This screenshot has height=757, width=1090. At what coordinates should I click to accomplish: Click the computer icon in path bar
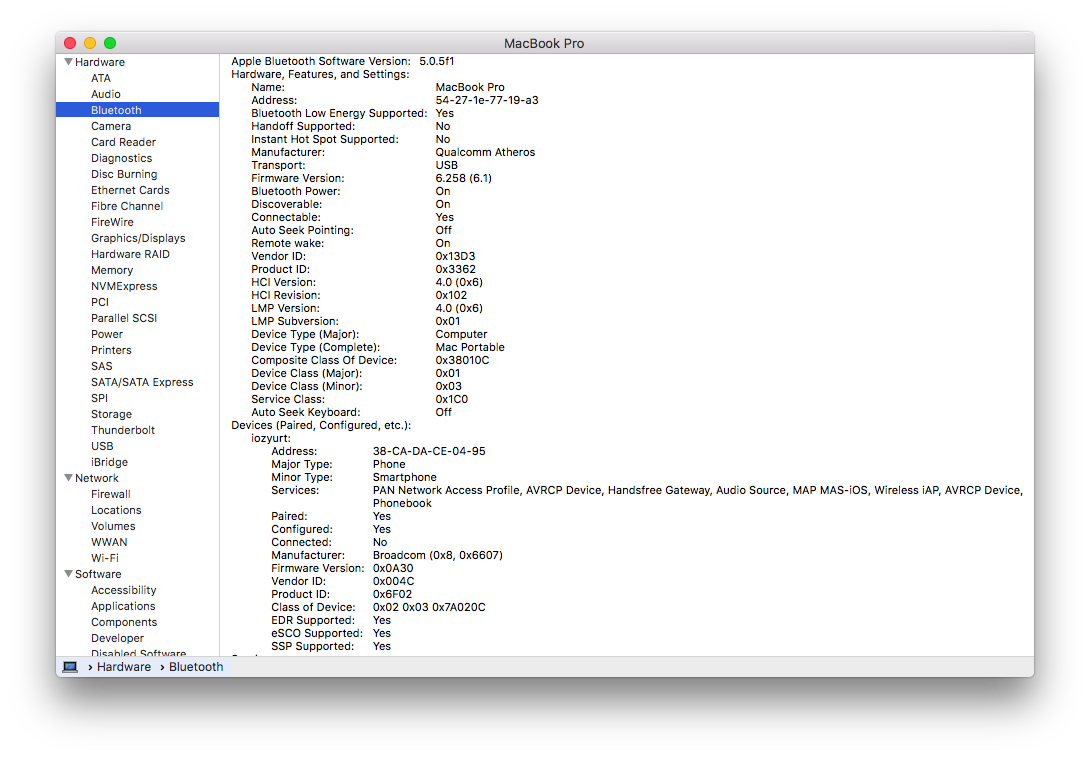(70, 667)
